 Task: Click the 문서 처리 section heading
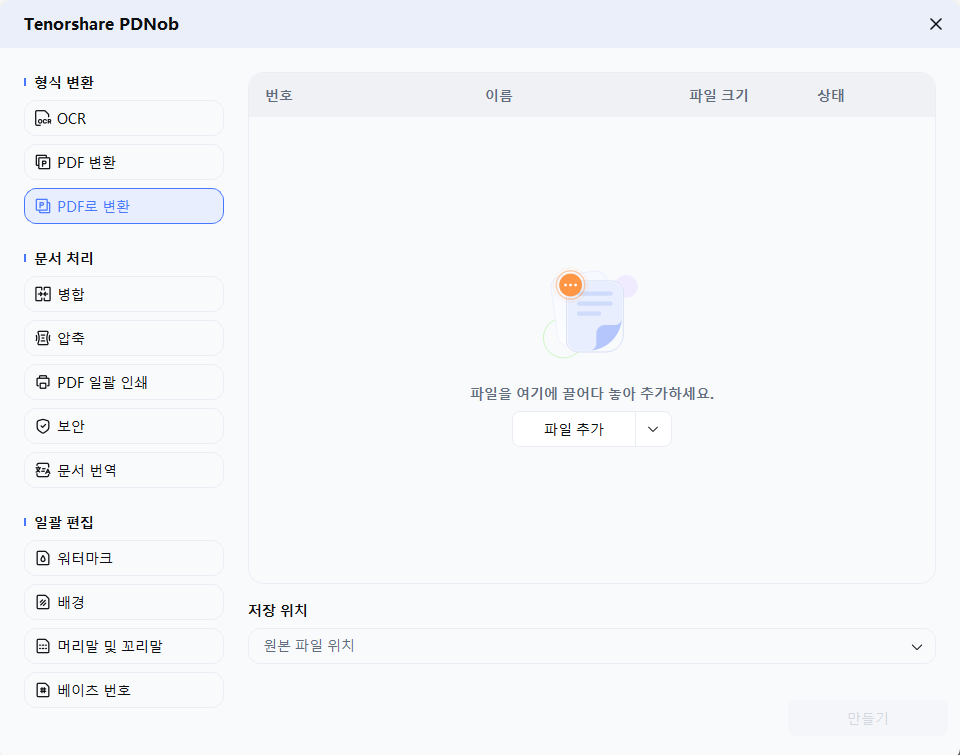click(64, 258)
